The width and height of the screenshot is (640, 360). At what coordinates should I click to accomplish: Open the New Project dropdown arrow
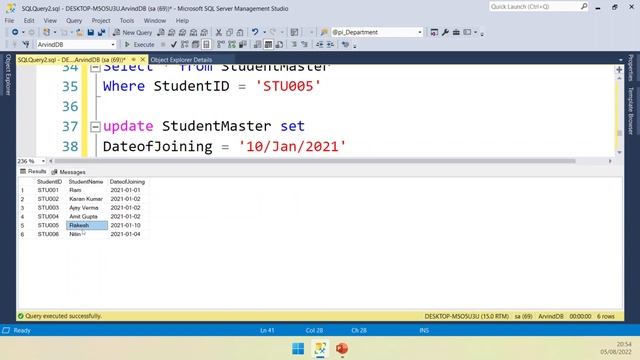(55, 32)
